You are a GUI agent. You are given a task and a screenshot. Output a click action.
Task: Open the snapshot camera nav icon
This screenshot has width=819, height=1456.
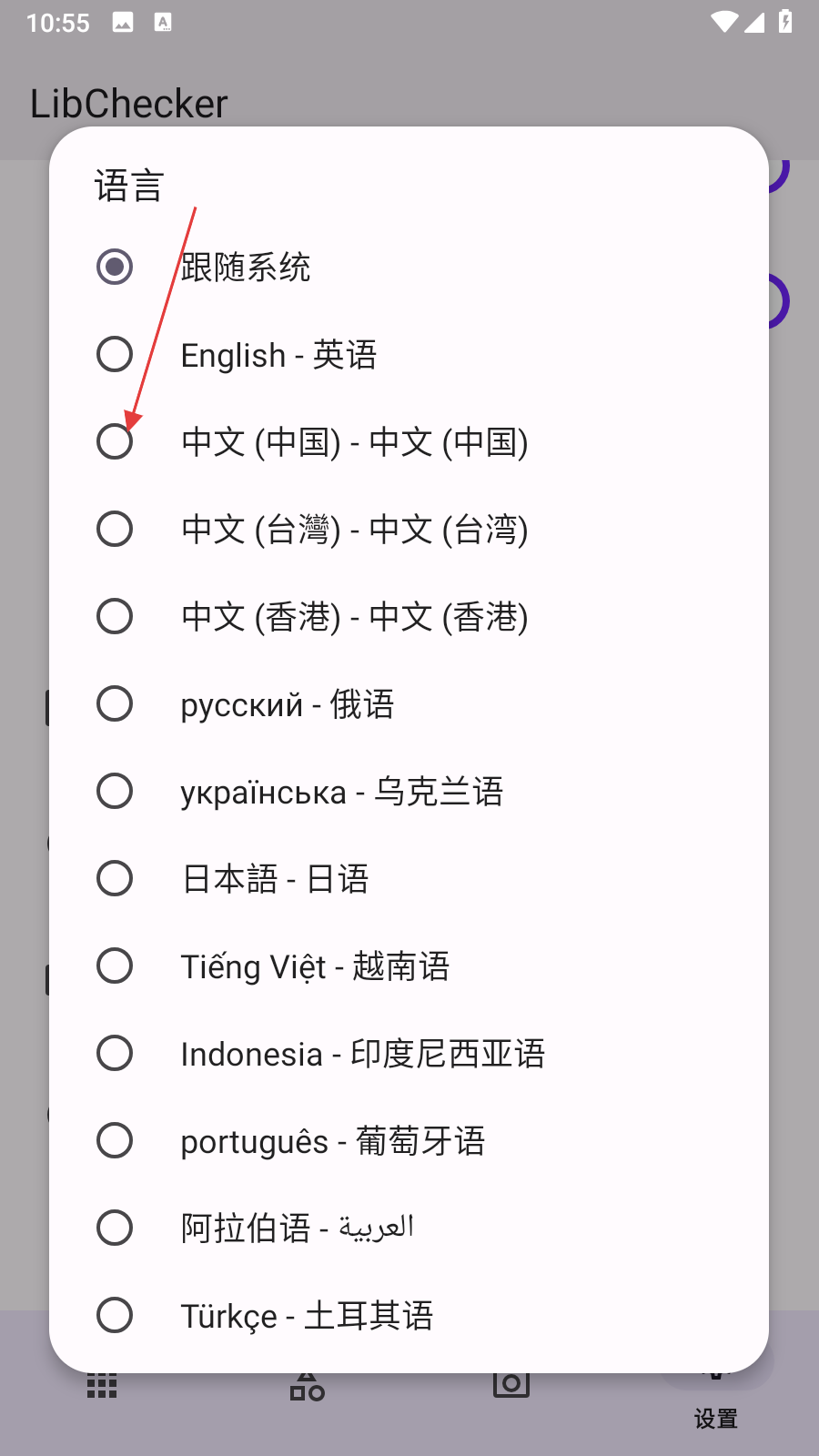pos(511,1383)
